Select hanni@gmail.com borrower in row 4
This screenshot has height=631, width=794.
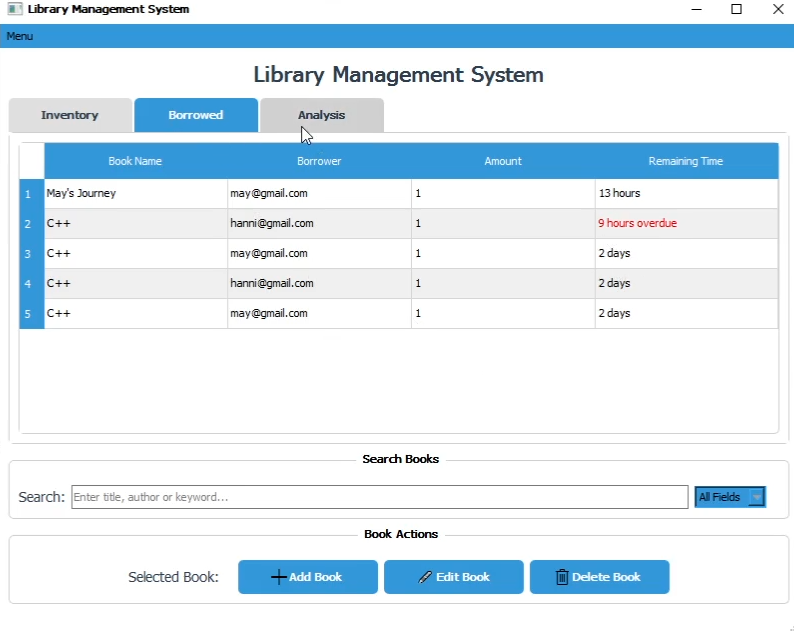[319, 284]
